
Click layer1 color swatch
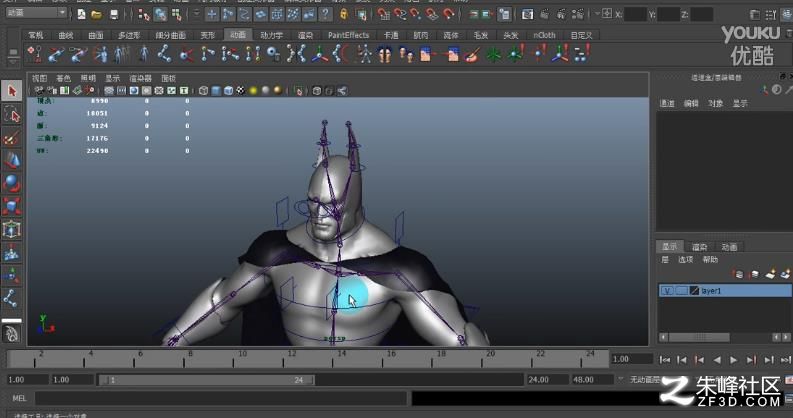coord(694,291)
